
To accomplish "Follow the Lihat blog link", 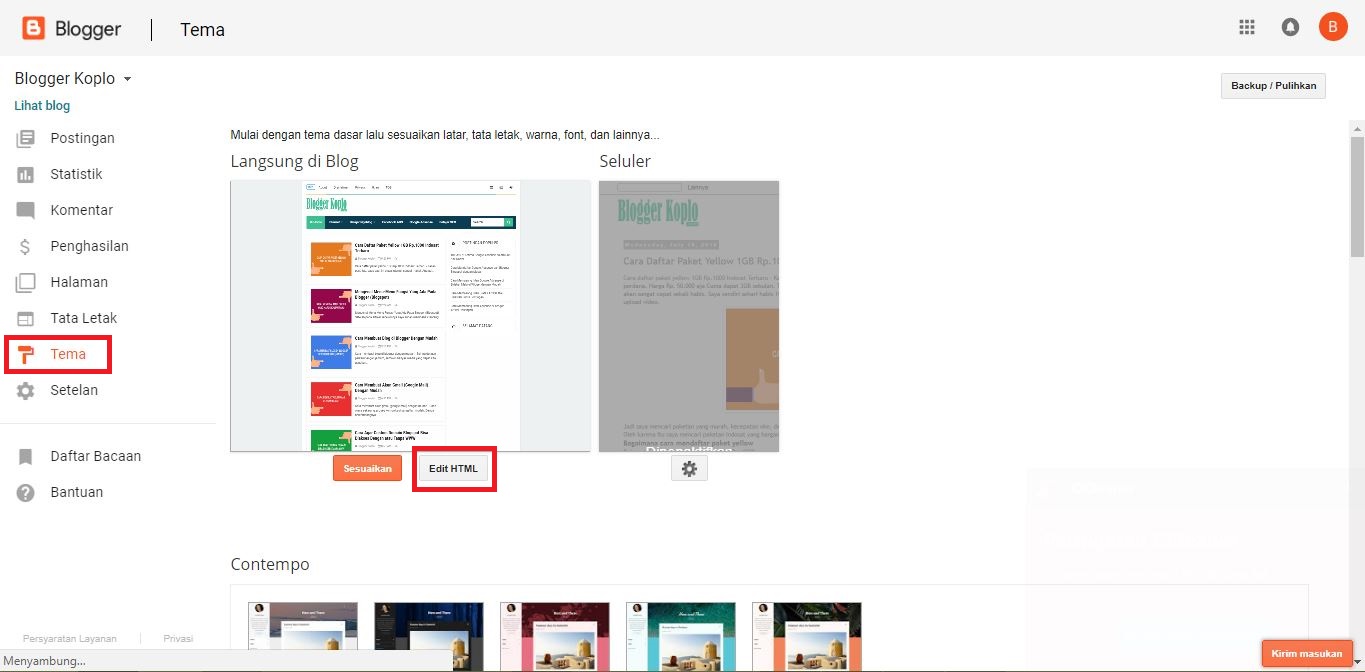I will 42,106.
